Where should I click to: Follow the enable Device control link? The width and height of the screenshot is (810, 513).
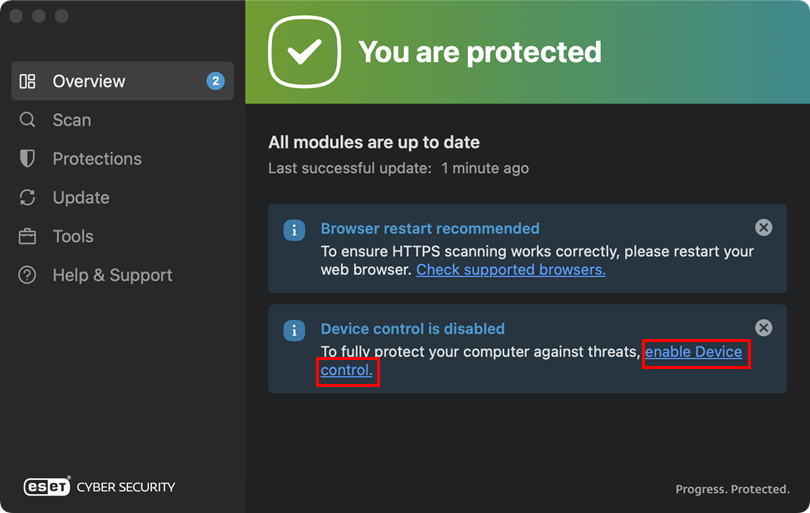coord(693,352)
